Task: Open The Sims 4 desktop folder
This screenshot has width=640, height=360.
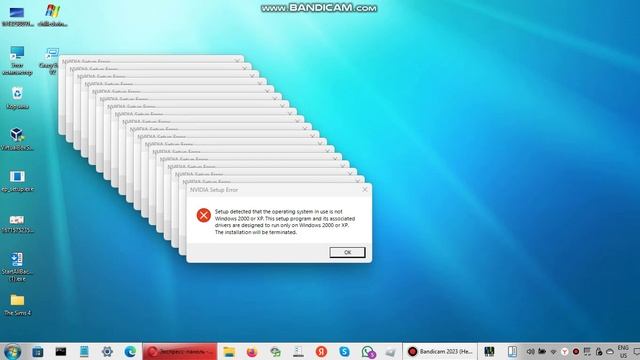Action: [17, 304]
